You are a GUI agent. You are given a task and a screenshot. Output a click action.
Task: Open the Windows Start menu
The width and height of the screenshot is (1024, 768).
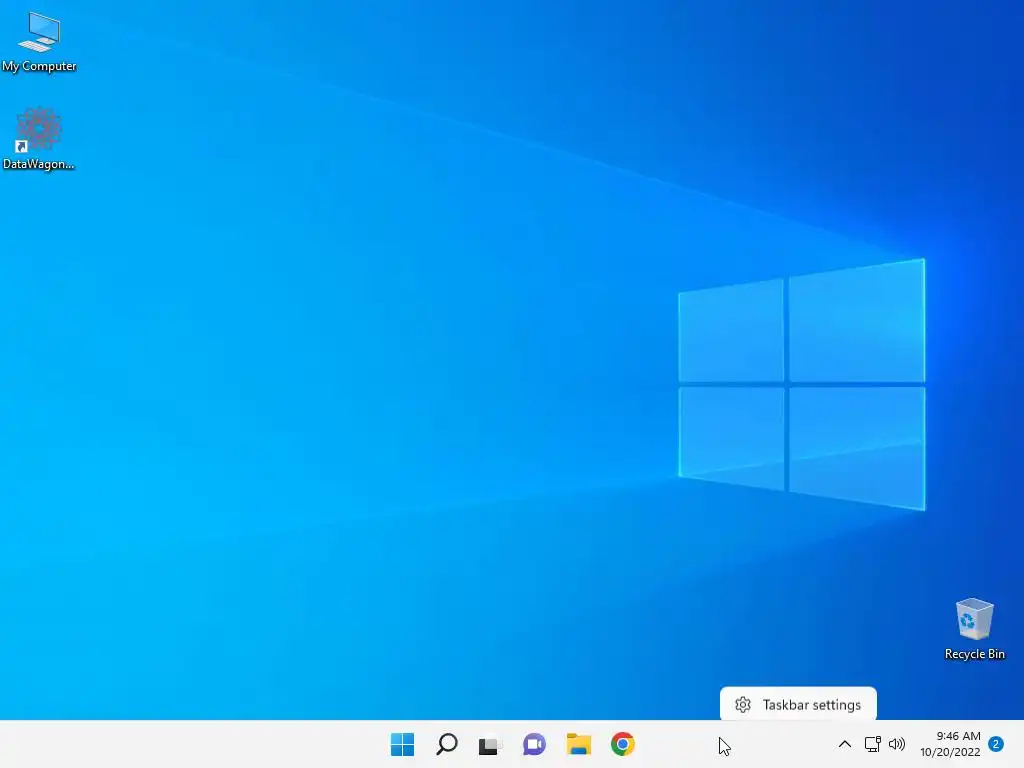click(402, 744)
